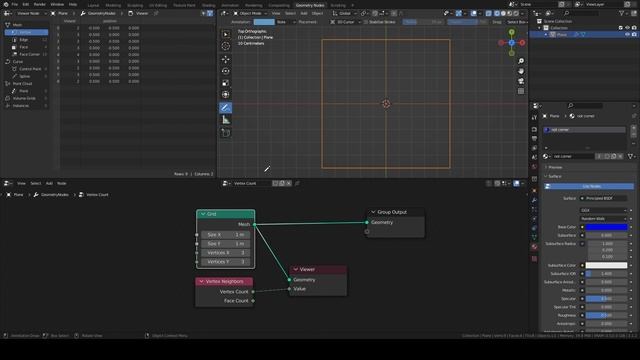Switch to rendered viewport shading
The height and width of the screenshot is (360, 640).
[516, 13]
